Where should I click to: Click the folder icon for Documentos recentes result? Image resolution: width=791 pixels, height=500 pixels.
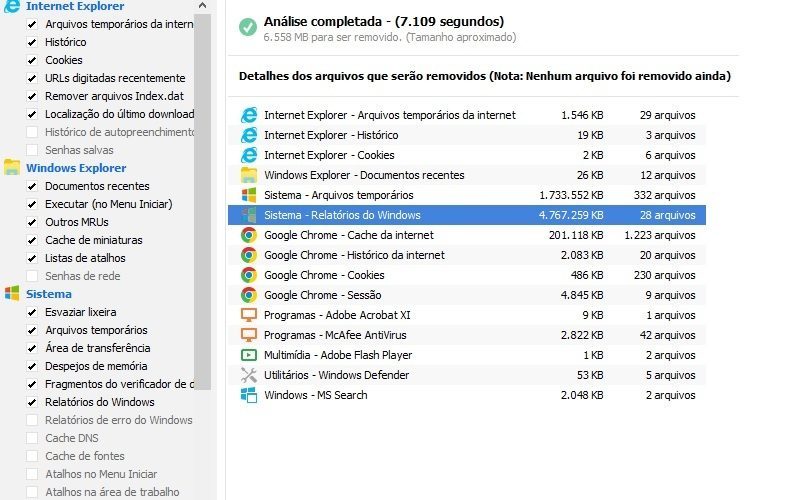pyautogui.click(x=249, y=175)
